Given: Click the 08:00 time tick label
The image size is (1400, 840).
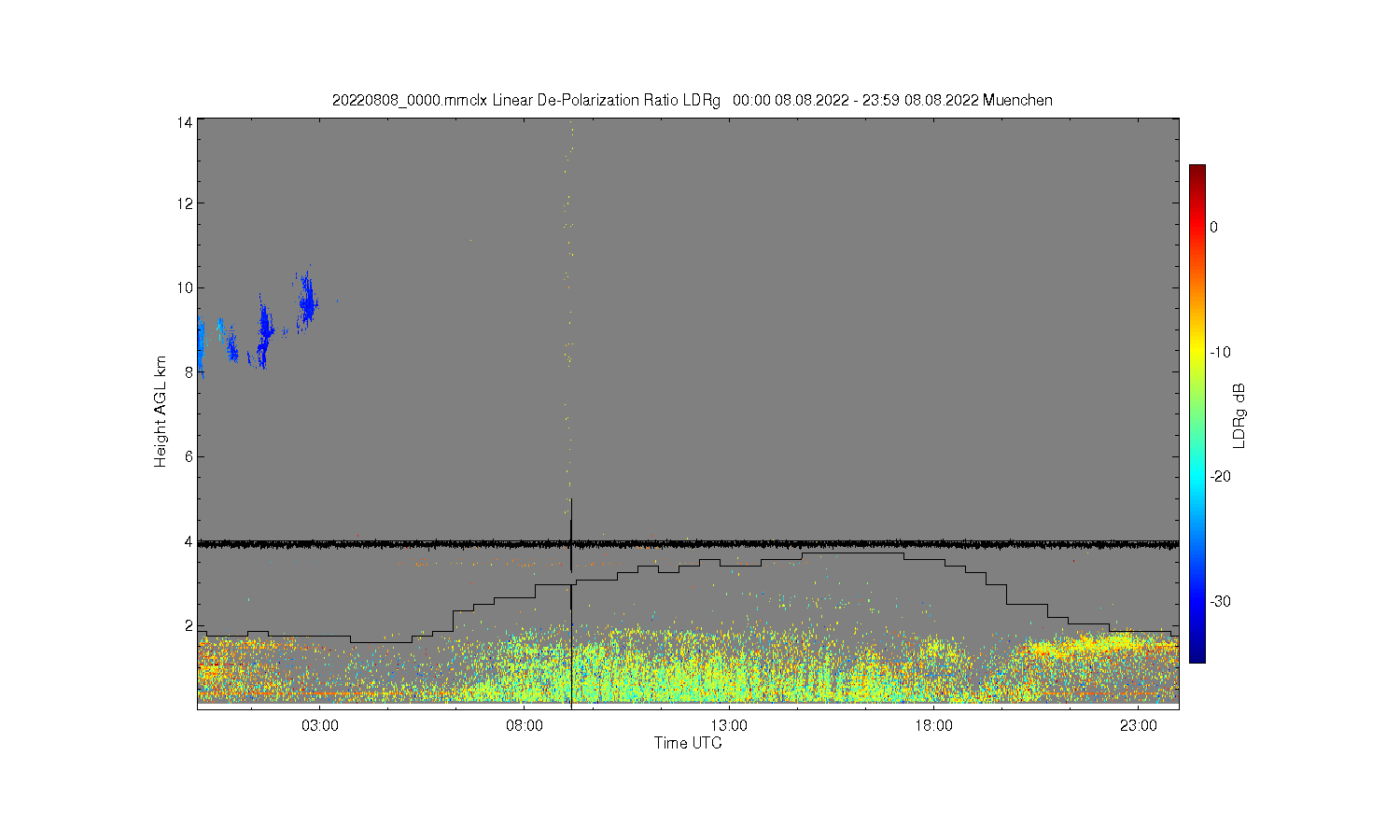Looking at the screenshot, I should coord(525,725).
